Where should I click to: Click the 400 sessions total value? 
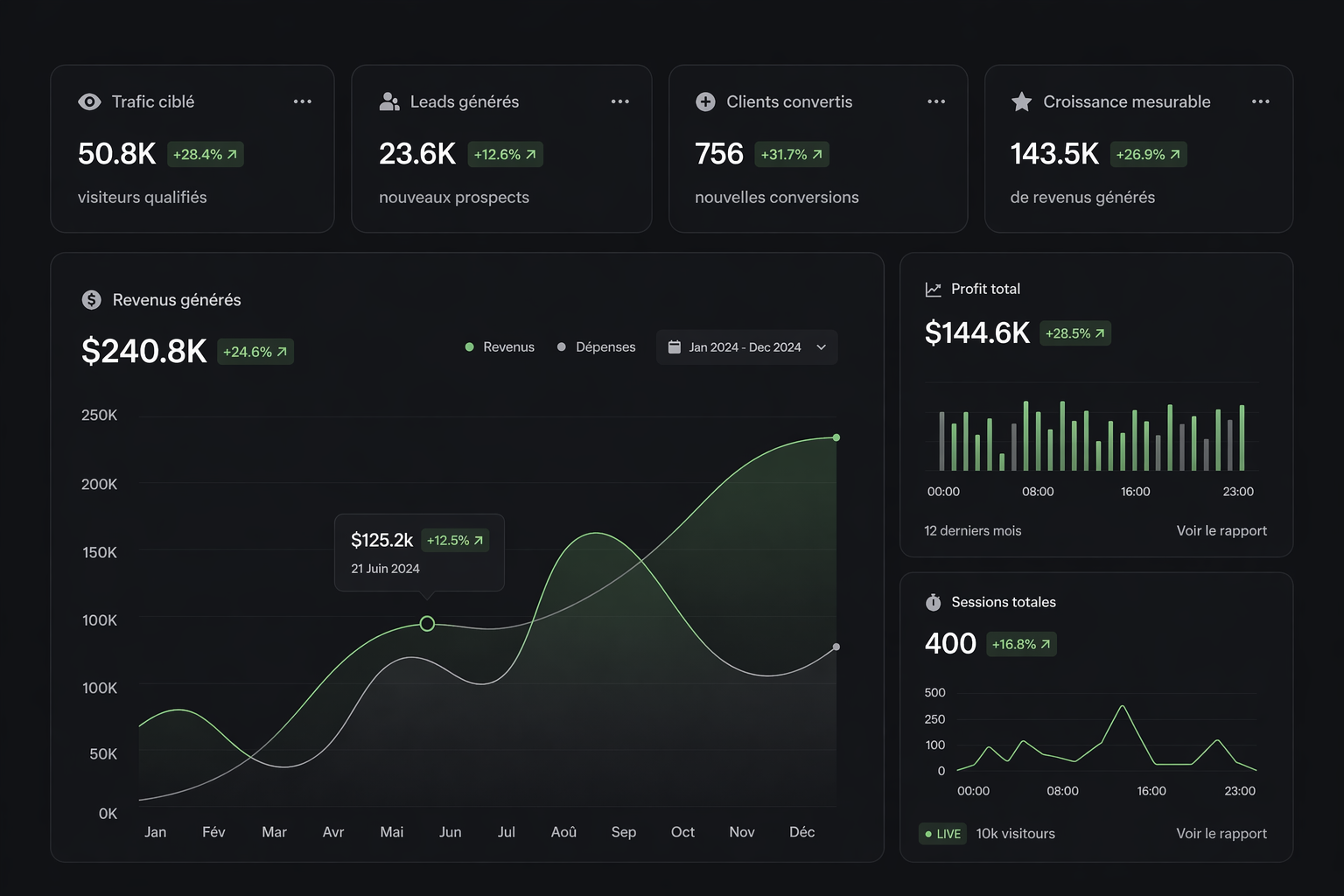[950, 644]
